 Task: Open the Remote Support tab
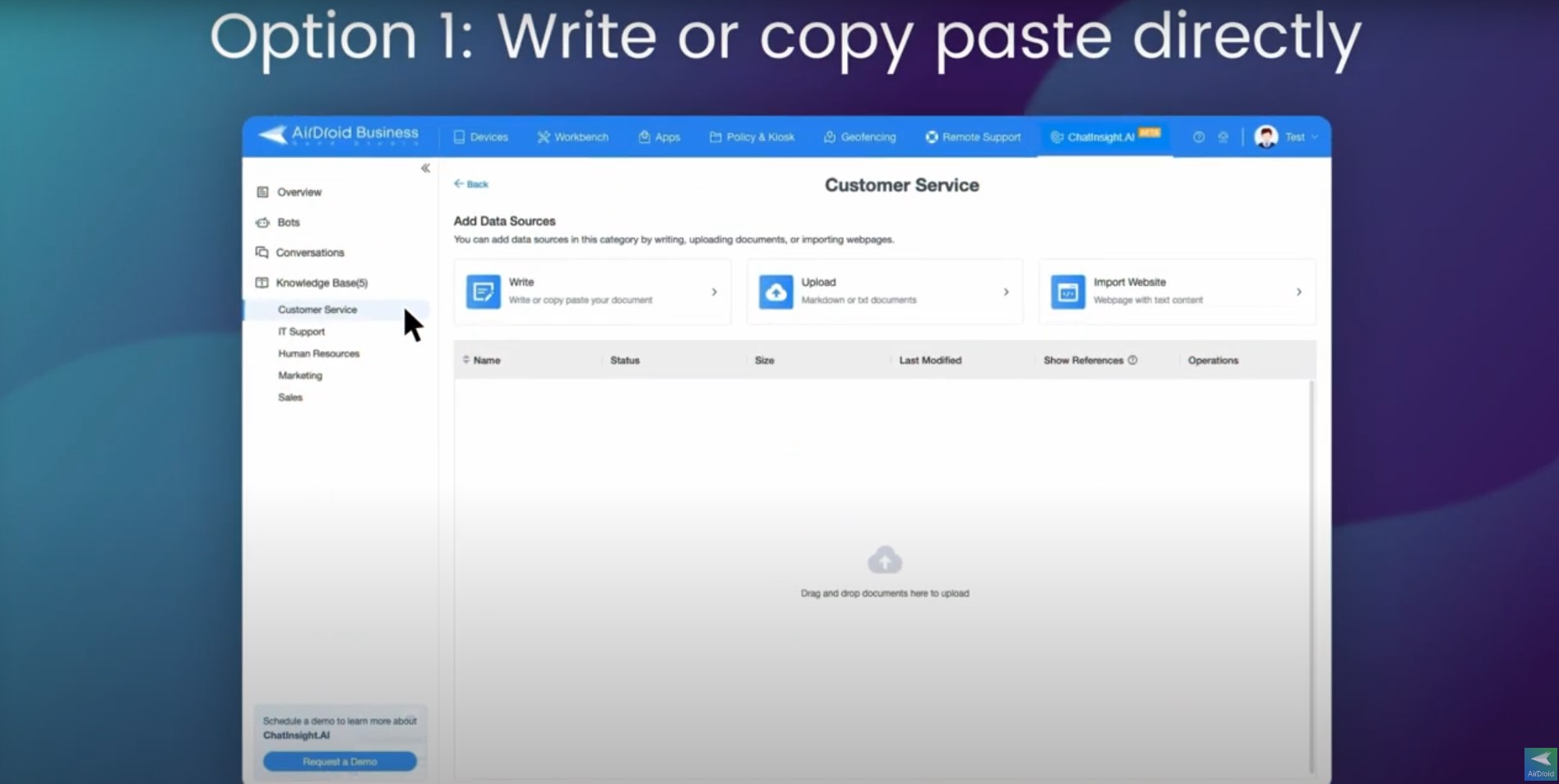tap(973, 137)
